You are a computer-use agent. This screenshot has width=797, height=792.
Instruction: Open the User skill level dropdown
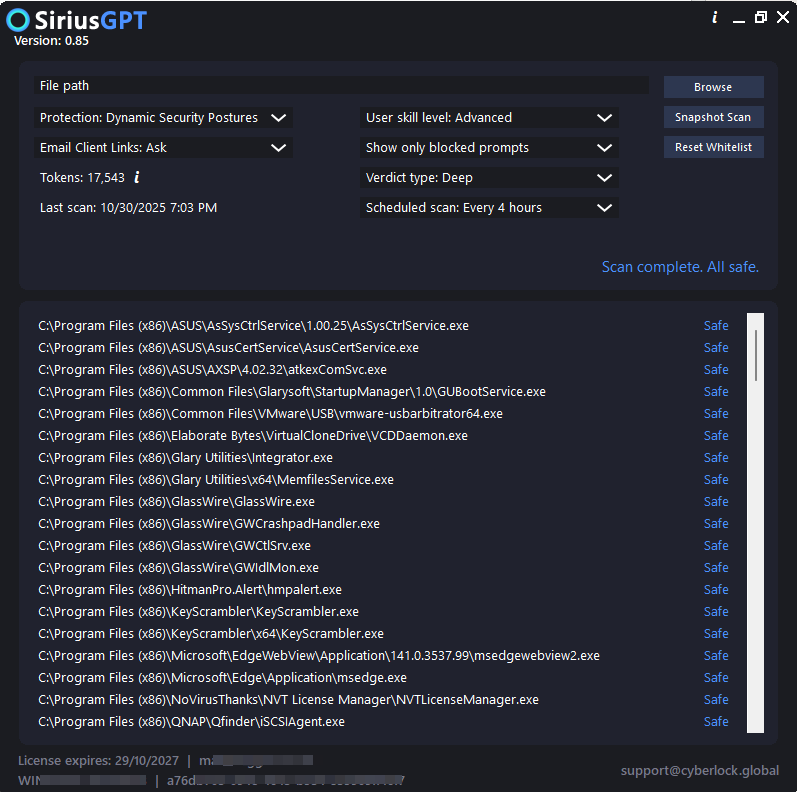pyautogui.click(x=489, y=117)
